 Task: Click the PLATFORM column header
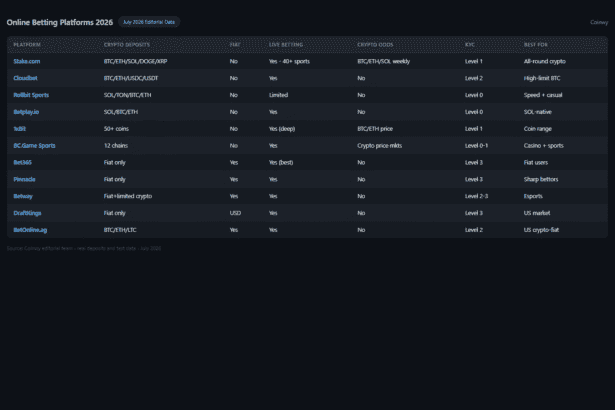[27, 45]
